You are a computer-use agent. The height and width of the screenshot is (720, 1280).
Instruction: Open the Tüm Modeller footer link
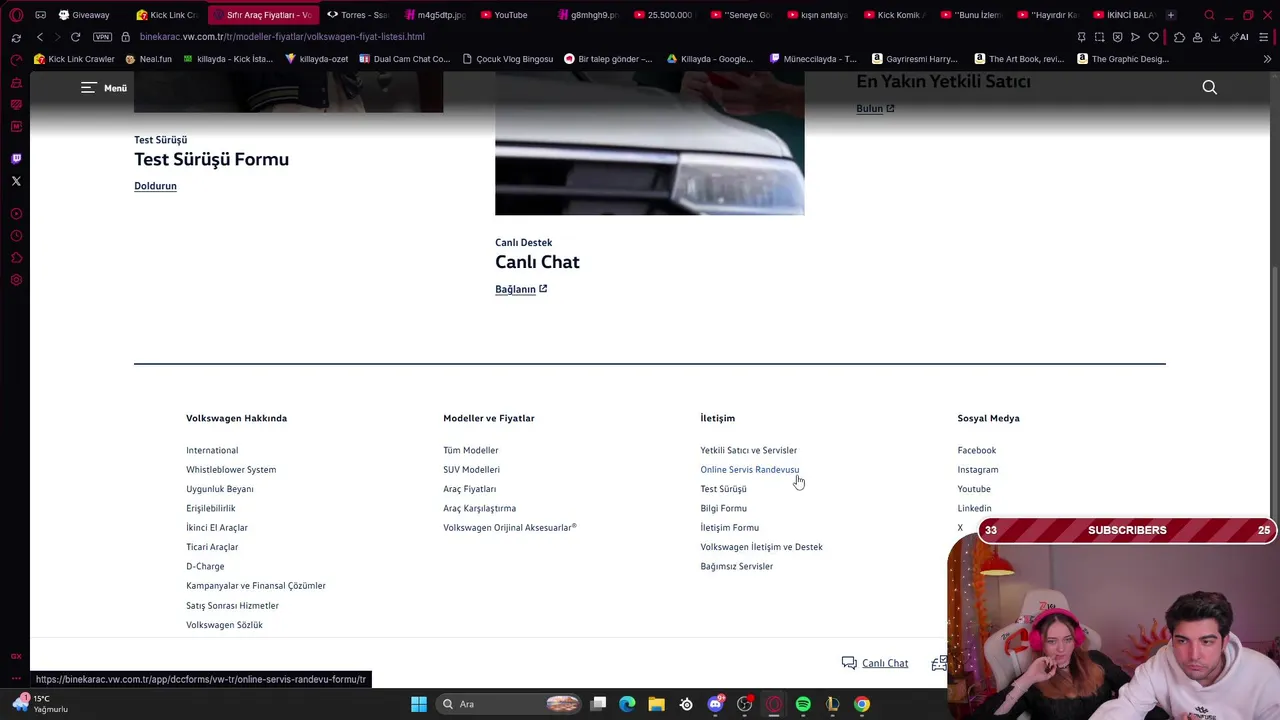(471, 450)
